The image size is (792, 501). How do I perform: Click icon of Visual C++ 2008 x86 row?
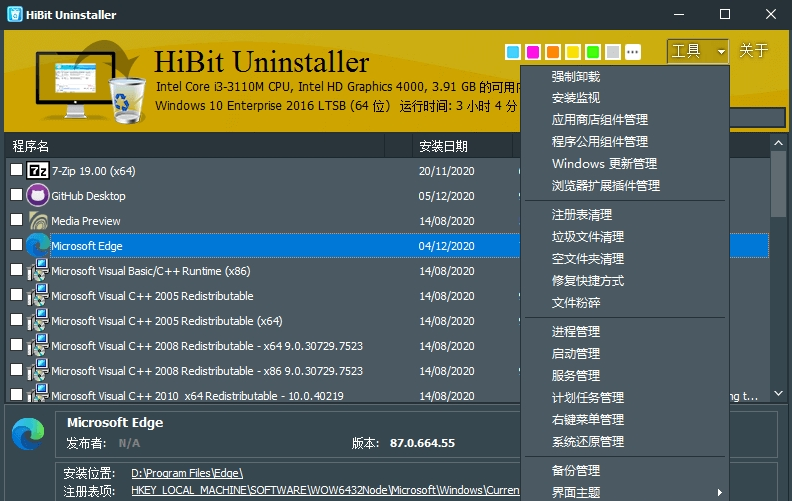coord(38,370)
